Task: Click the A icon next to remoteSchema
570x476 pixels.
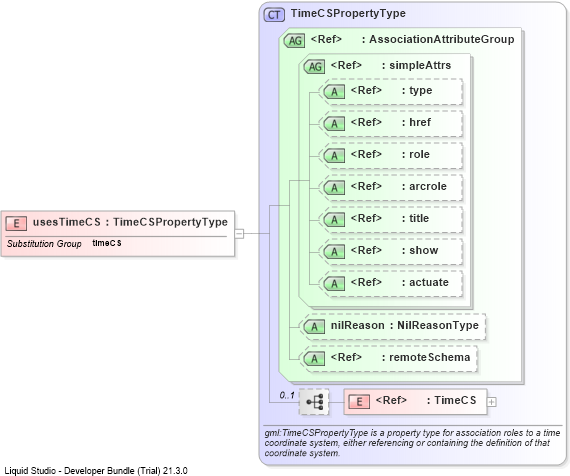Action: point(314,359)
